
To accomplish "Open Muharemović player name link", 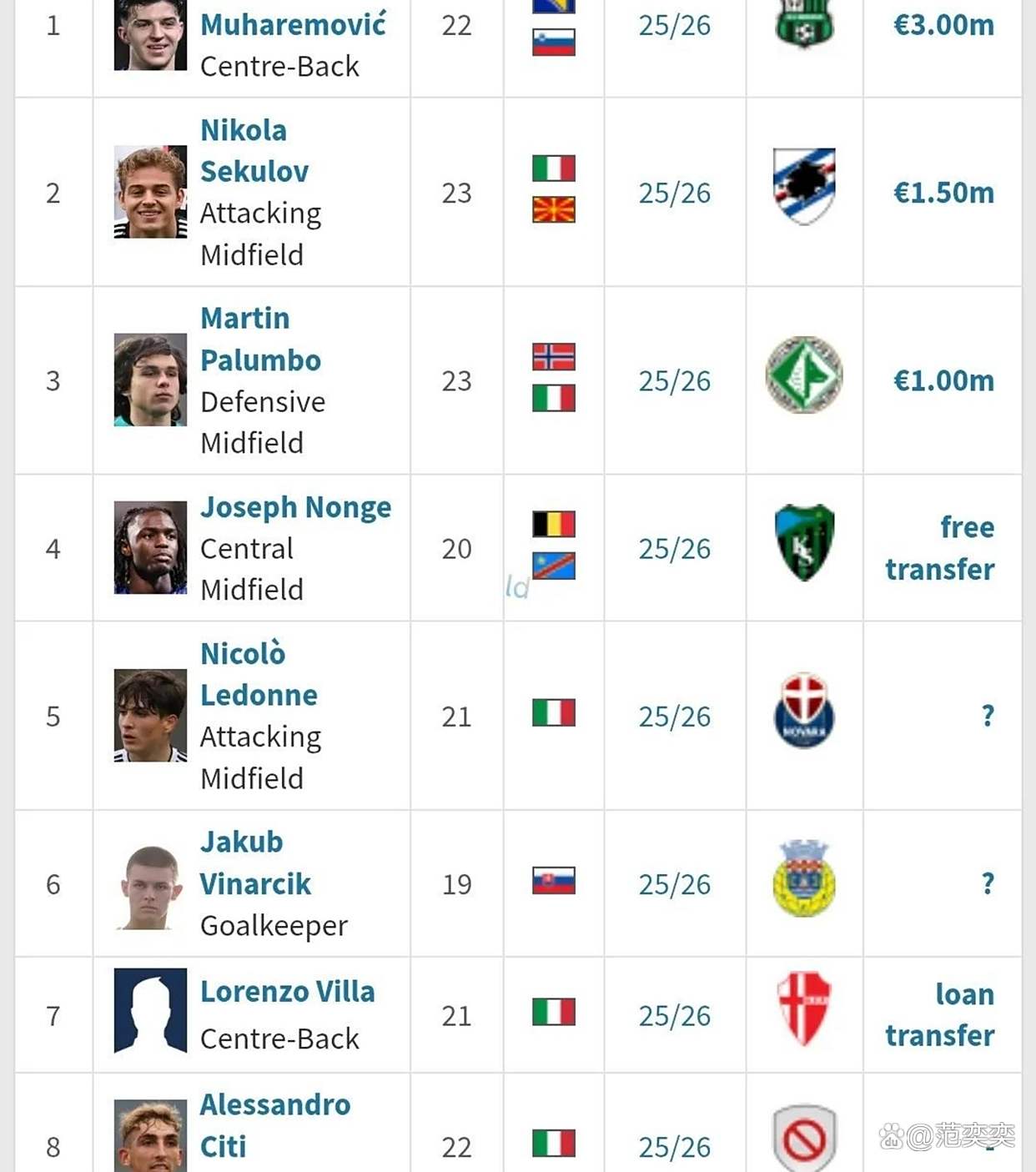I will (x=294, y=24).
